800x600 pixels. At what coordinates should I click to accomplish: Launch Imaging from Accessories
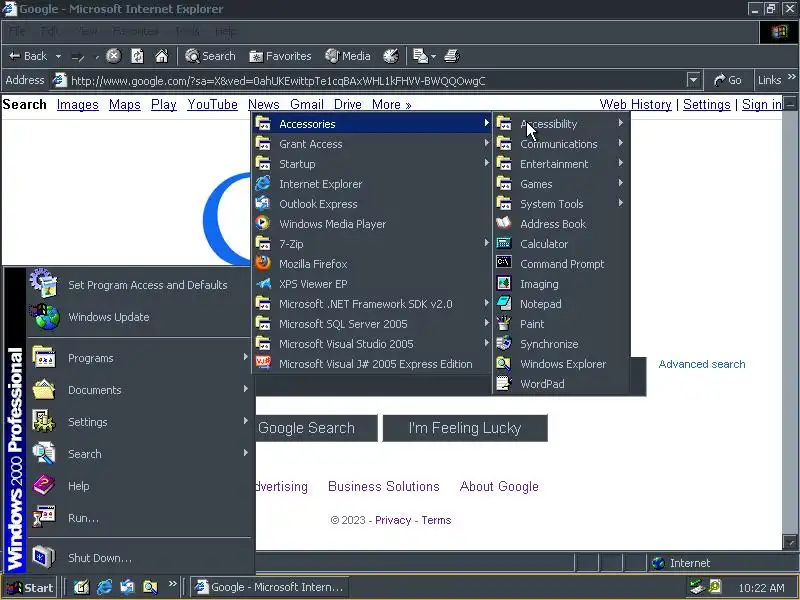click(x=561, y=284)
